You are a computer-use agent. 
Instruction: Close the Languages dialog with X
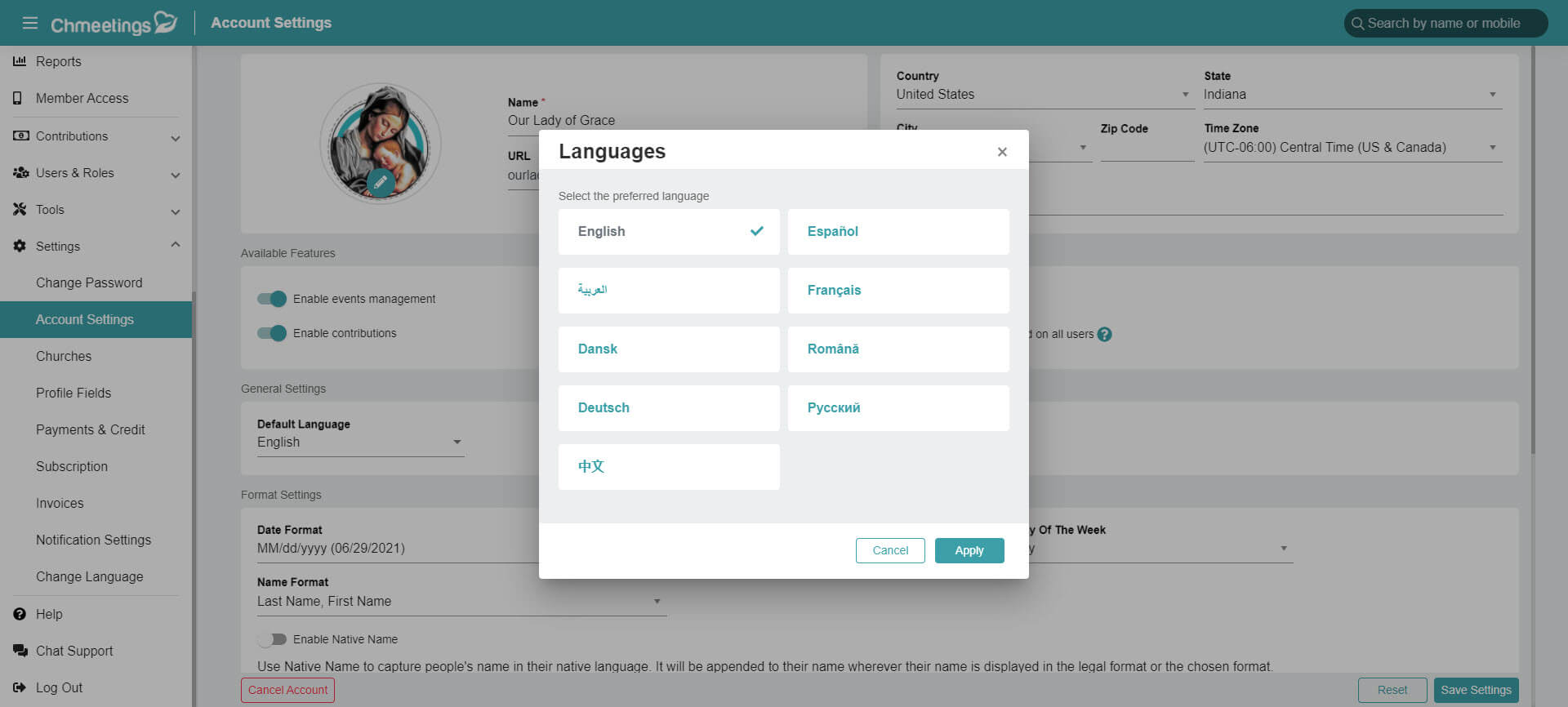(1002, 152)
